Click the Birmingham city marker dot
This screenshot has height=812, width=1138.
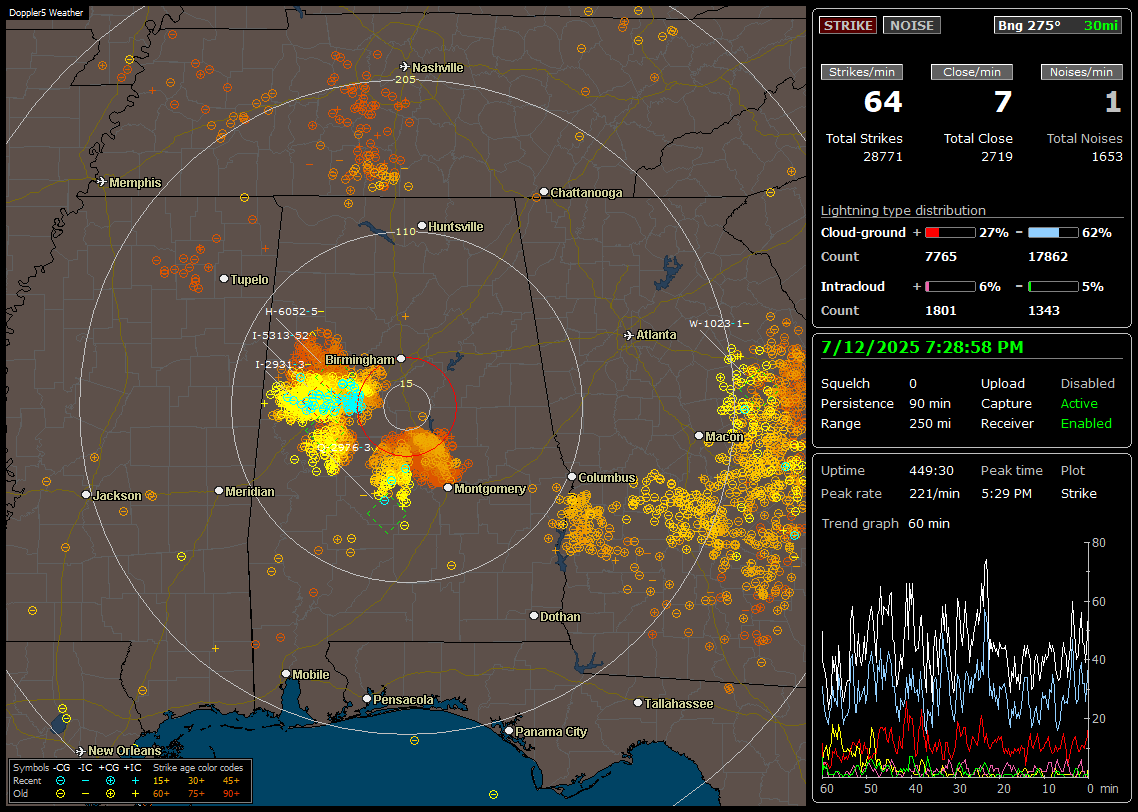click(401, 358)
